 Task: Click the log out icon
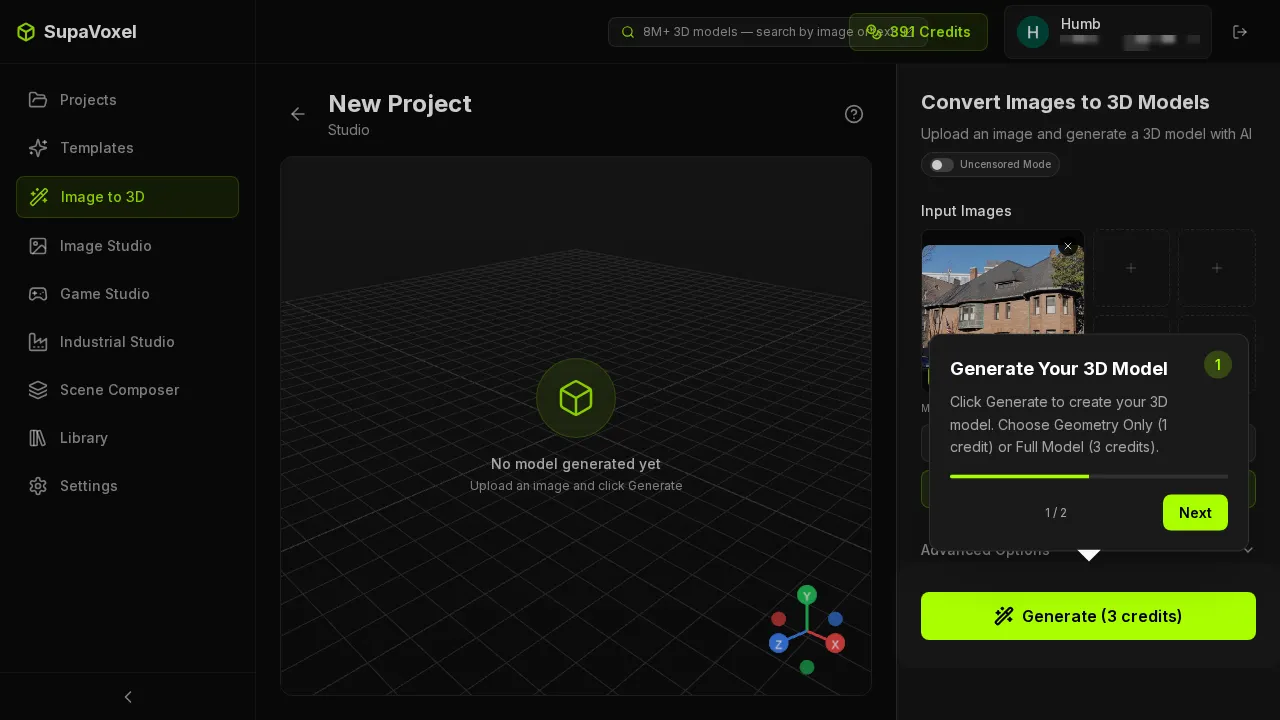coord(1240,32)
